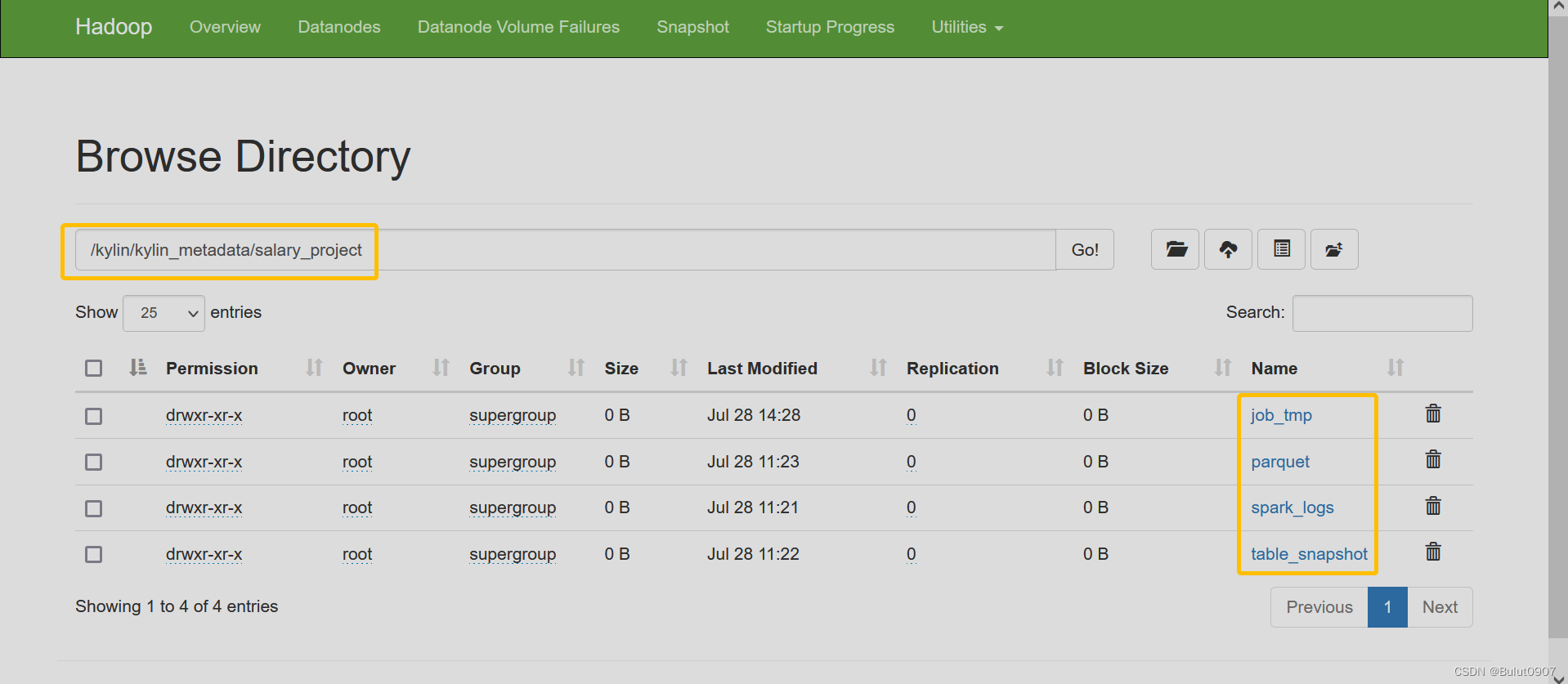Click the job_tmp permission drwxr-xr-x
The height and width of the screenshot is (684, 1568).
click(204, 415)
